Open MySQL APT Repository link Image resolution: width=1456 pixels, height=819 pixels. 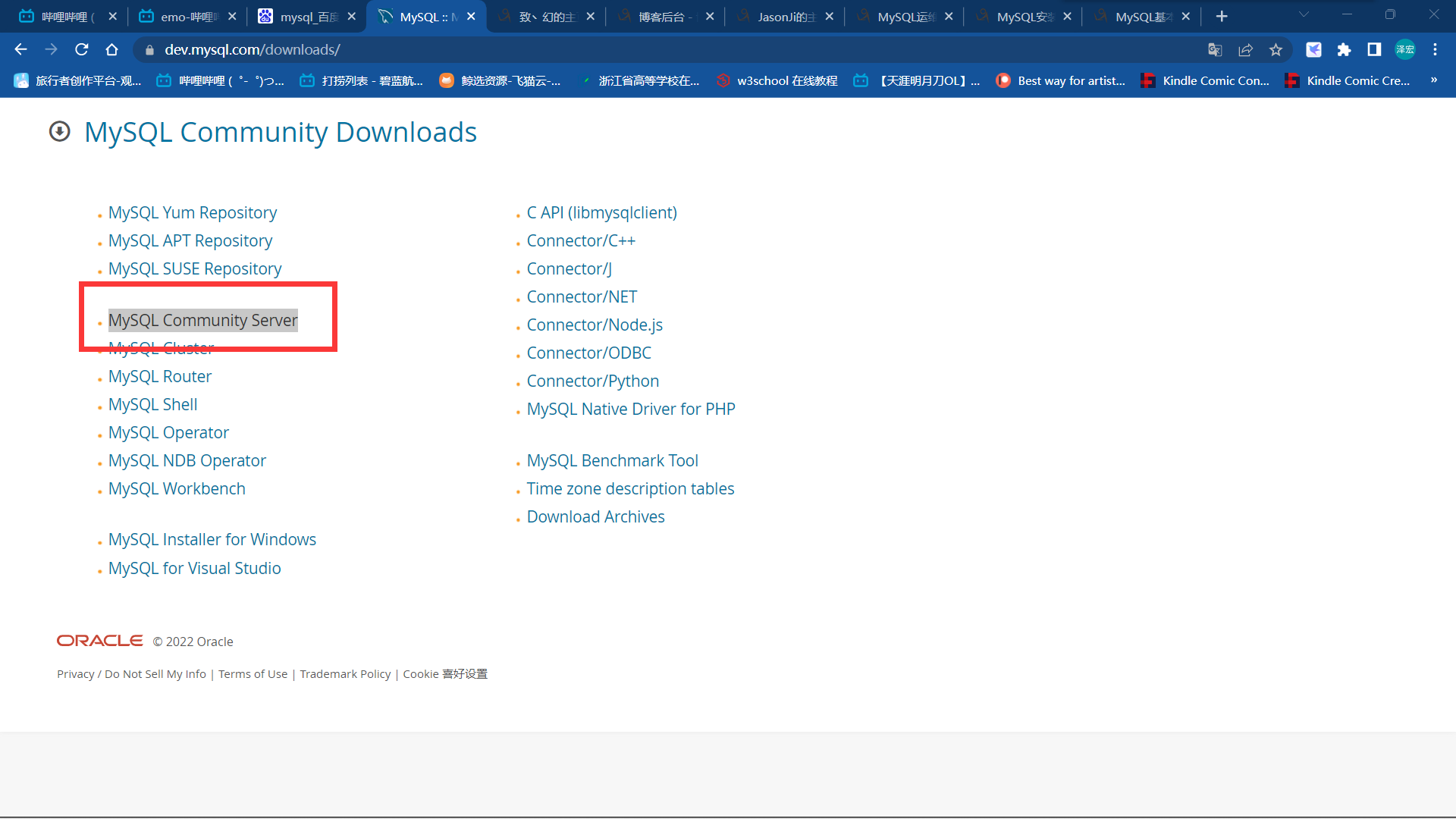coord(190,240)
